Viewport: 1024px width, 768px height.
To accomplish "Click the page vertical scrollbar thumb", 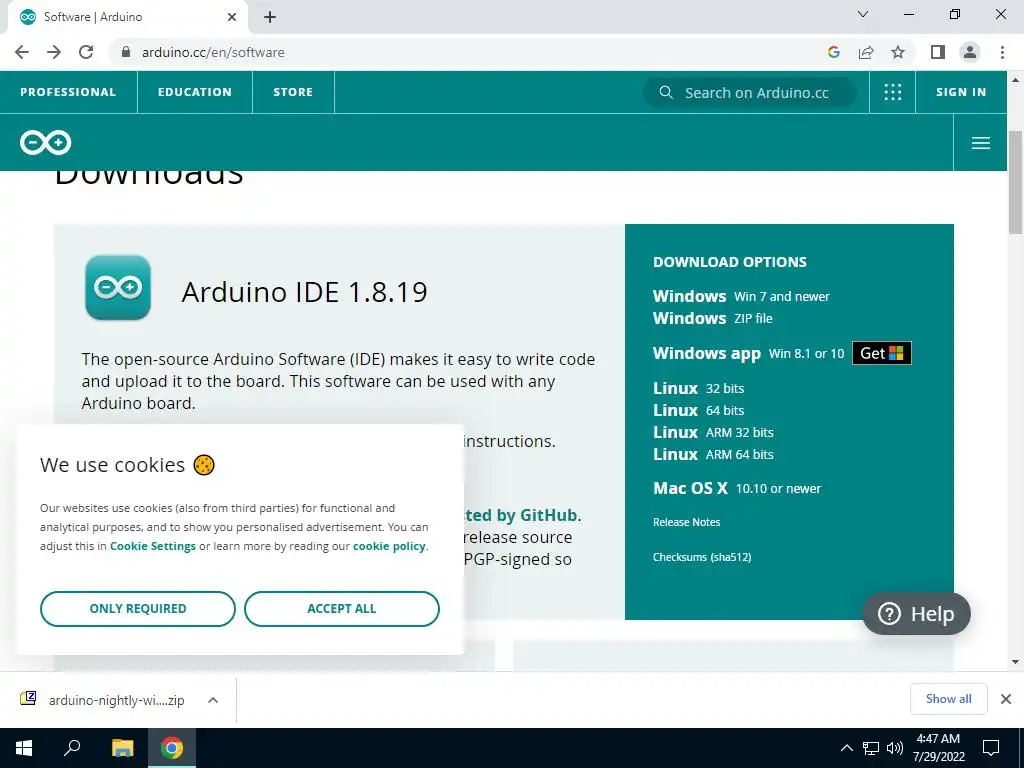I will click(1016, 182).
